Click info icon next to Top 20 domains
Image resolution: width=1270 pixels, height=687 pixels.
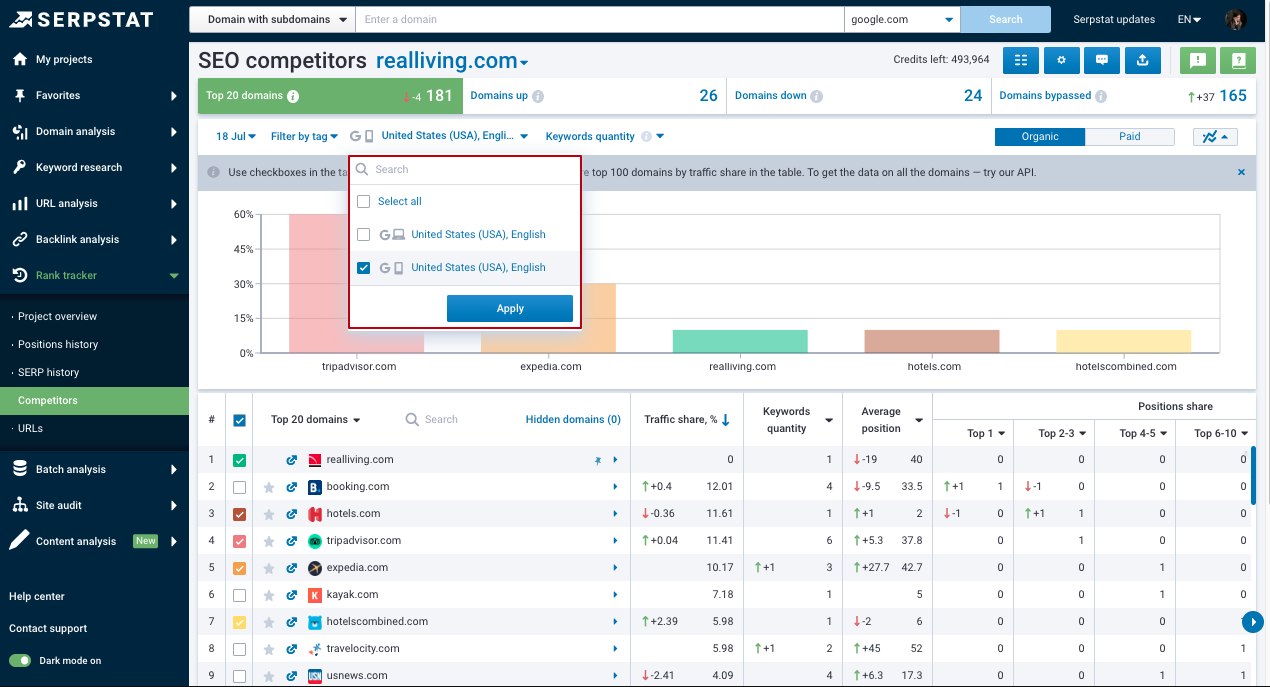(x=293, y=97)
